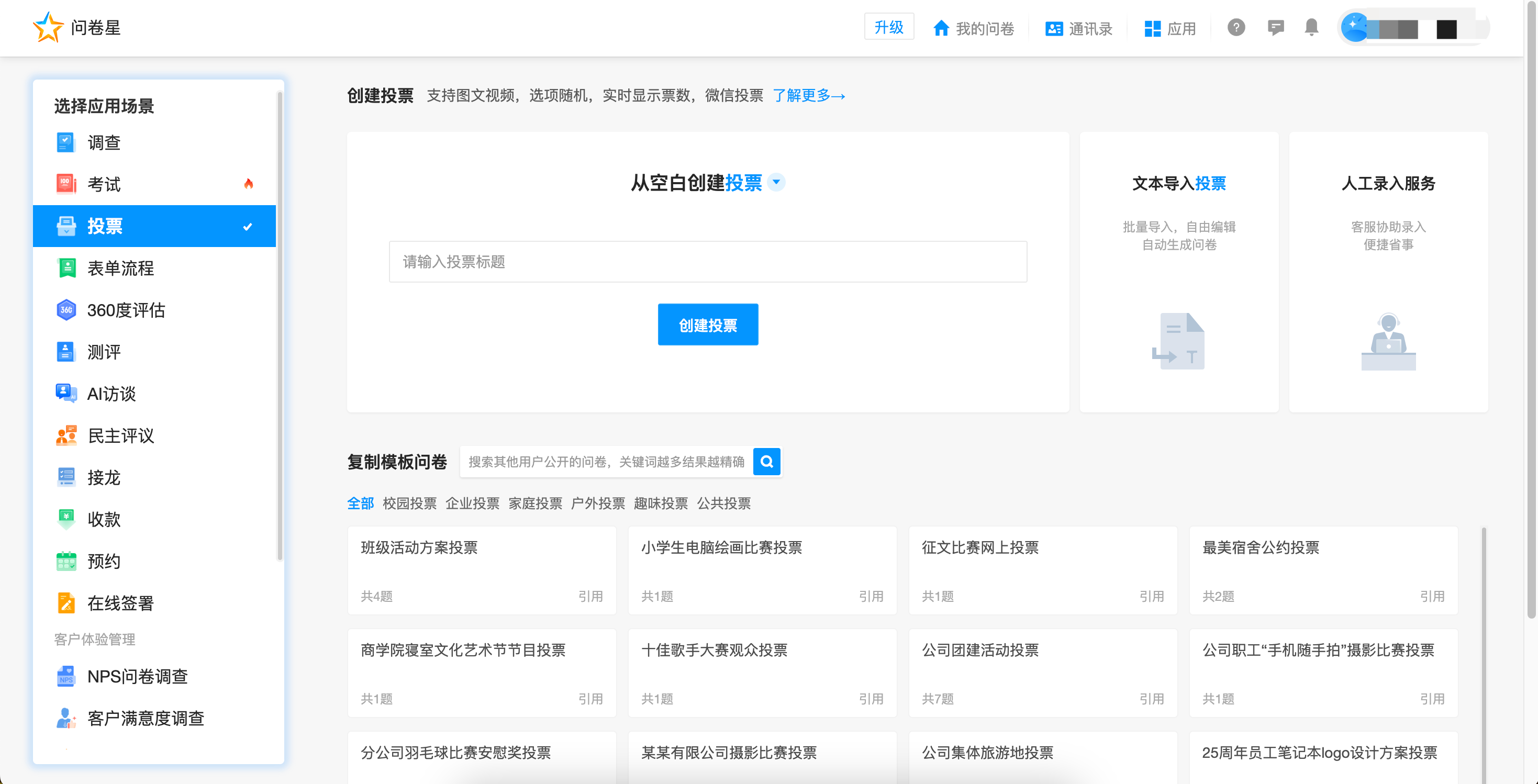
Task: Click the sidebar scenario list scrollbar
Action: coord(280,326)
